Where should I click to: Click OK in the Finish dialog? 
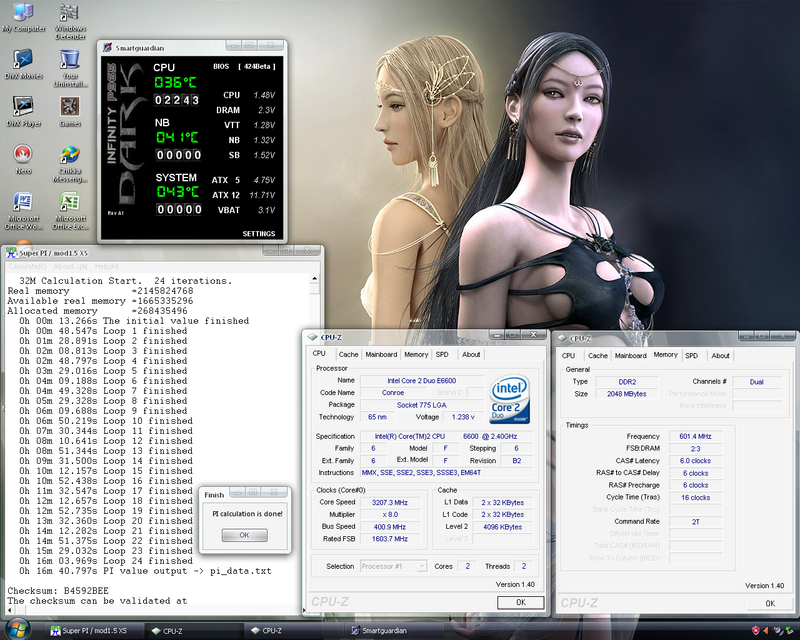244,535
